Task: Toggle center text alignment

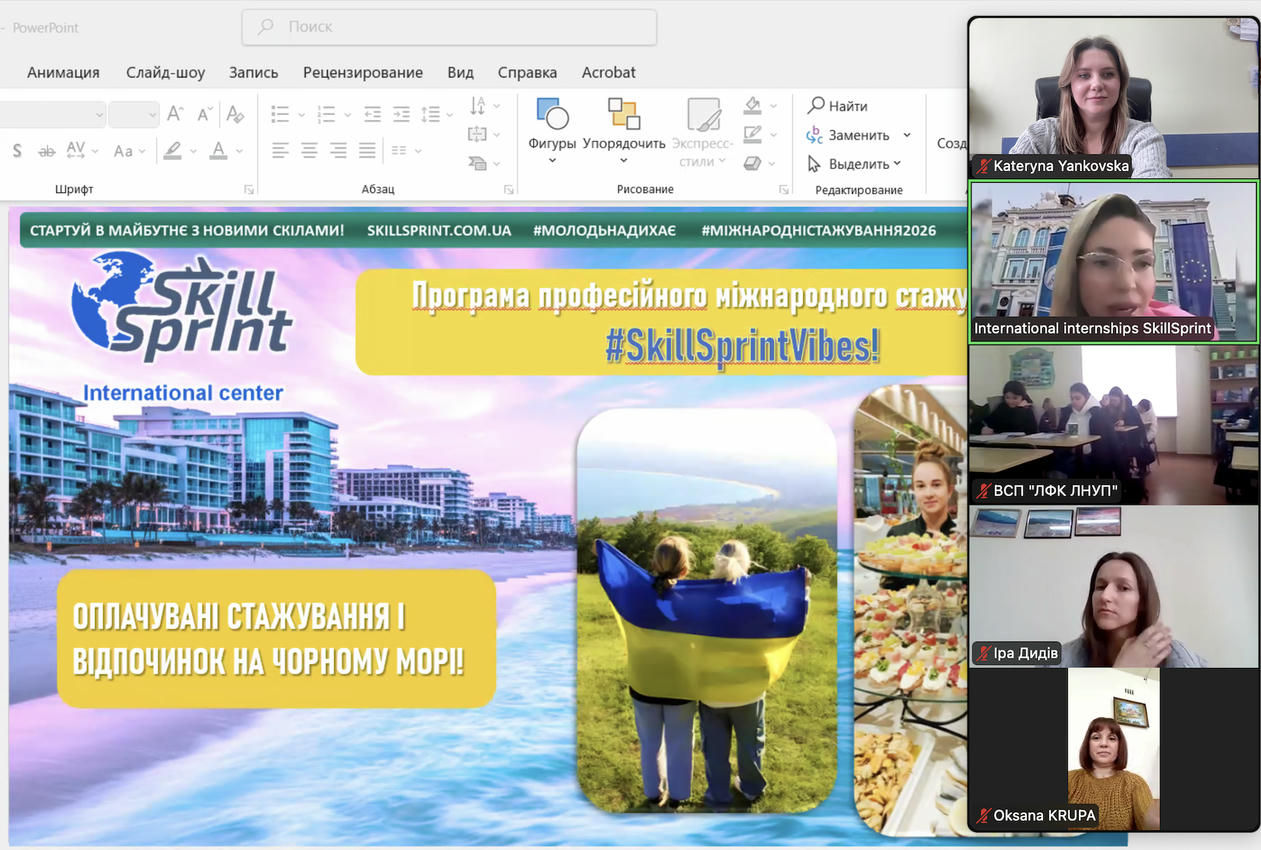Action: point(310,151)
